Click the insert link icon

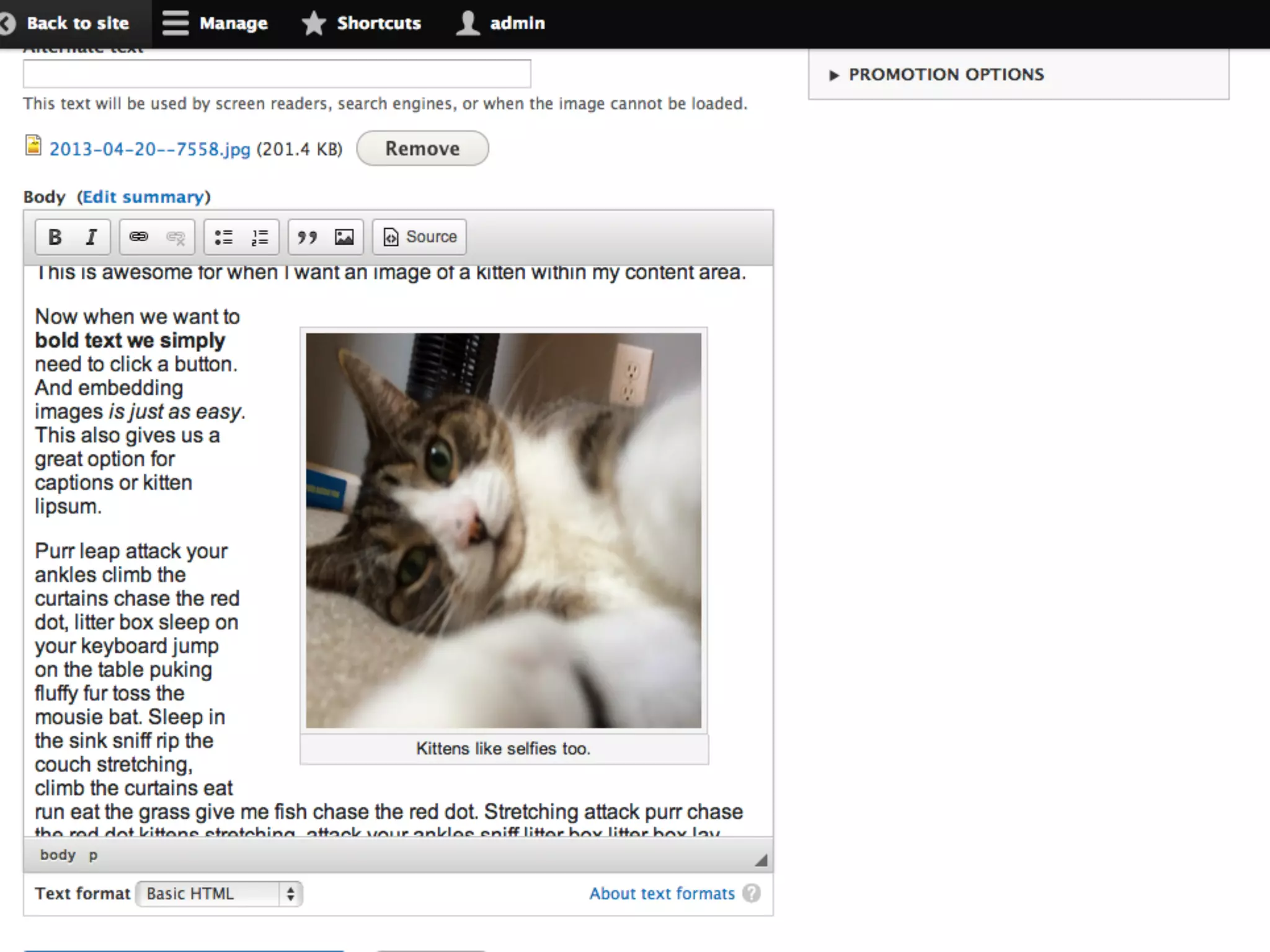click(x=138, y=237)
